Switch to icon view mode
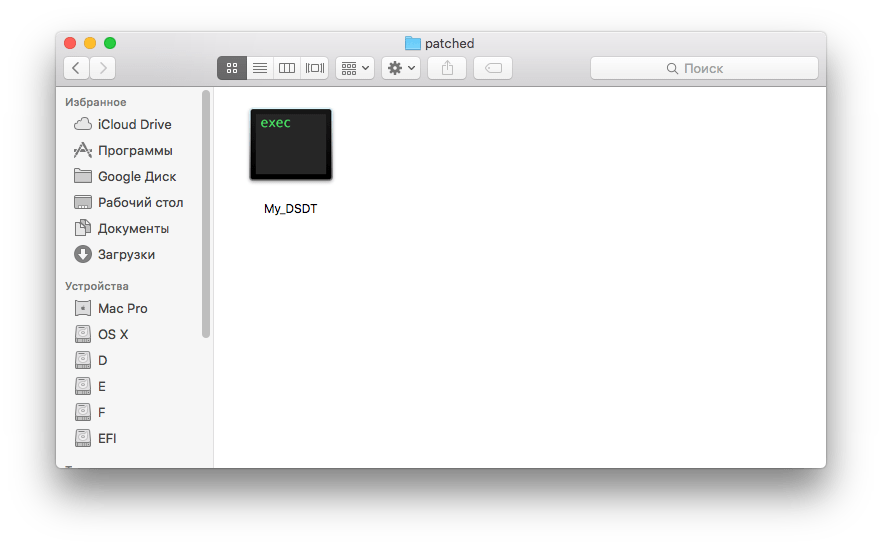 pos(231,68)
